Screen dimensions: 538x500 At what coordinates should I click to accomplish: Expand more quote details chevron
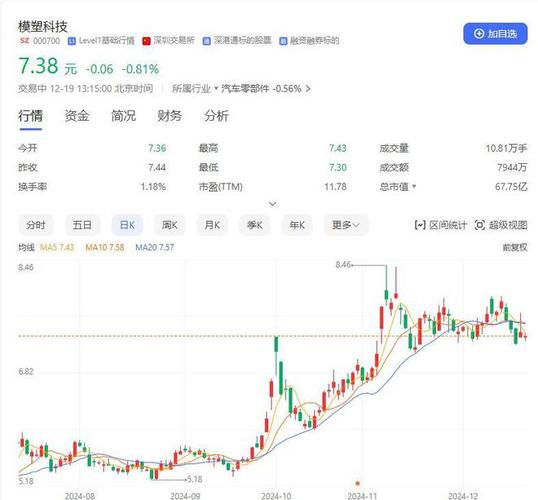coord(273,204)
